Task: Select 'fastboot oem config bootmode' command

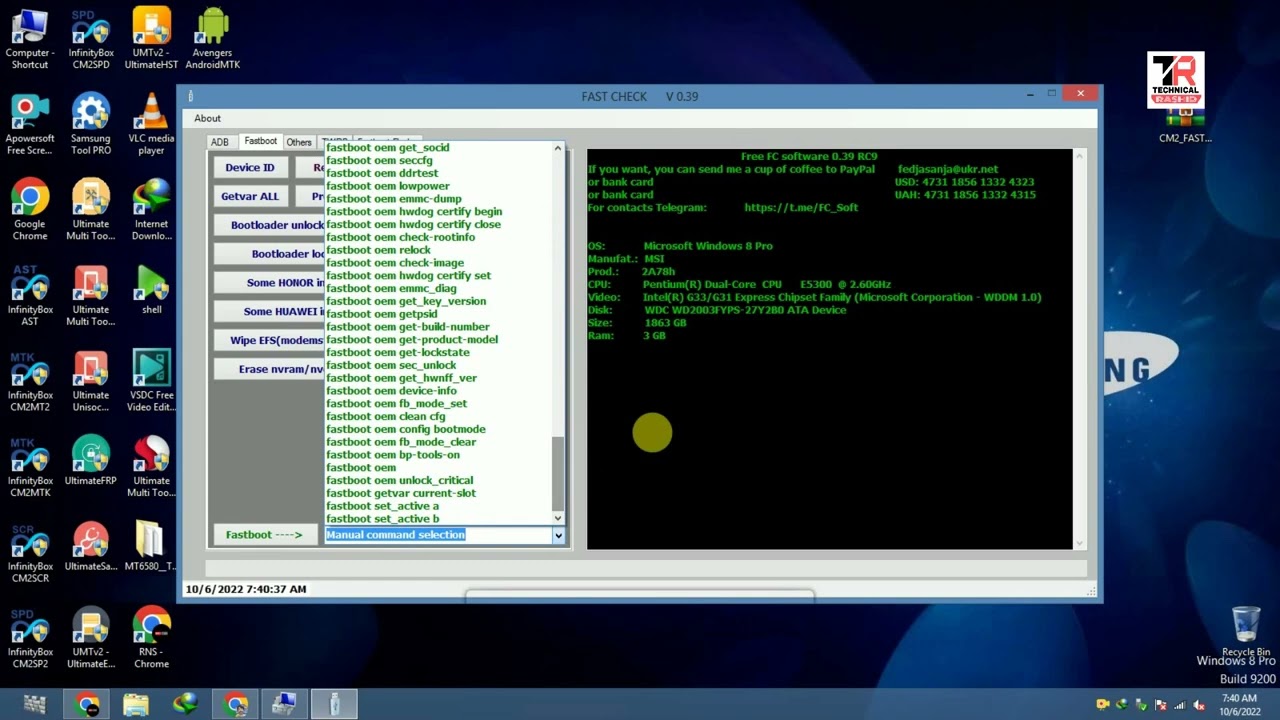Action: pos(405,429)
